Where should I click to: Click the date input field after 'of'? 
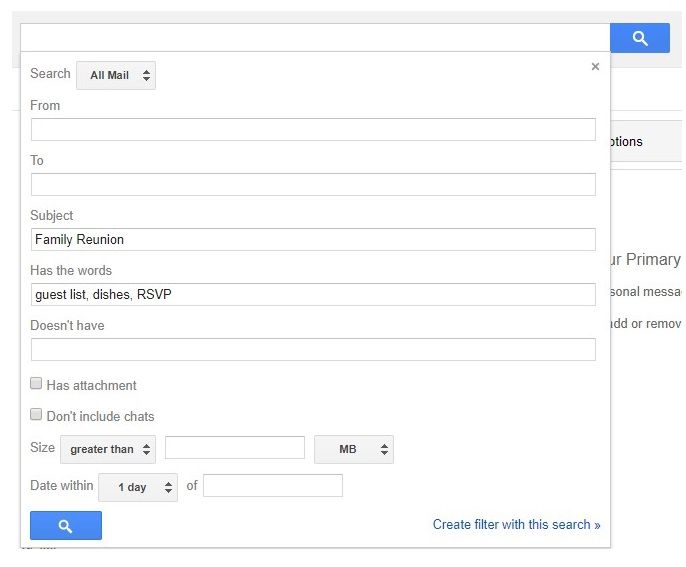click(273, 486)
